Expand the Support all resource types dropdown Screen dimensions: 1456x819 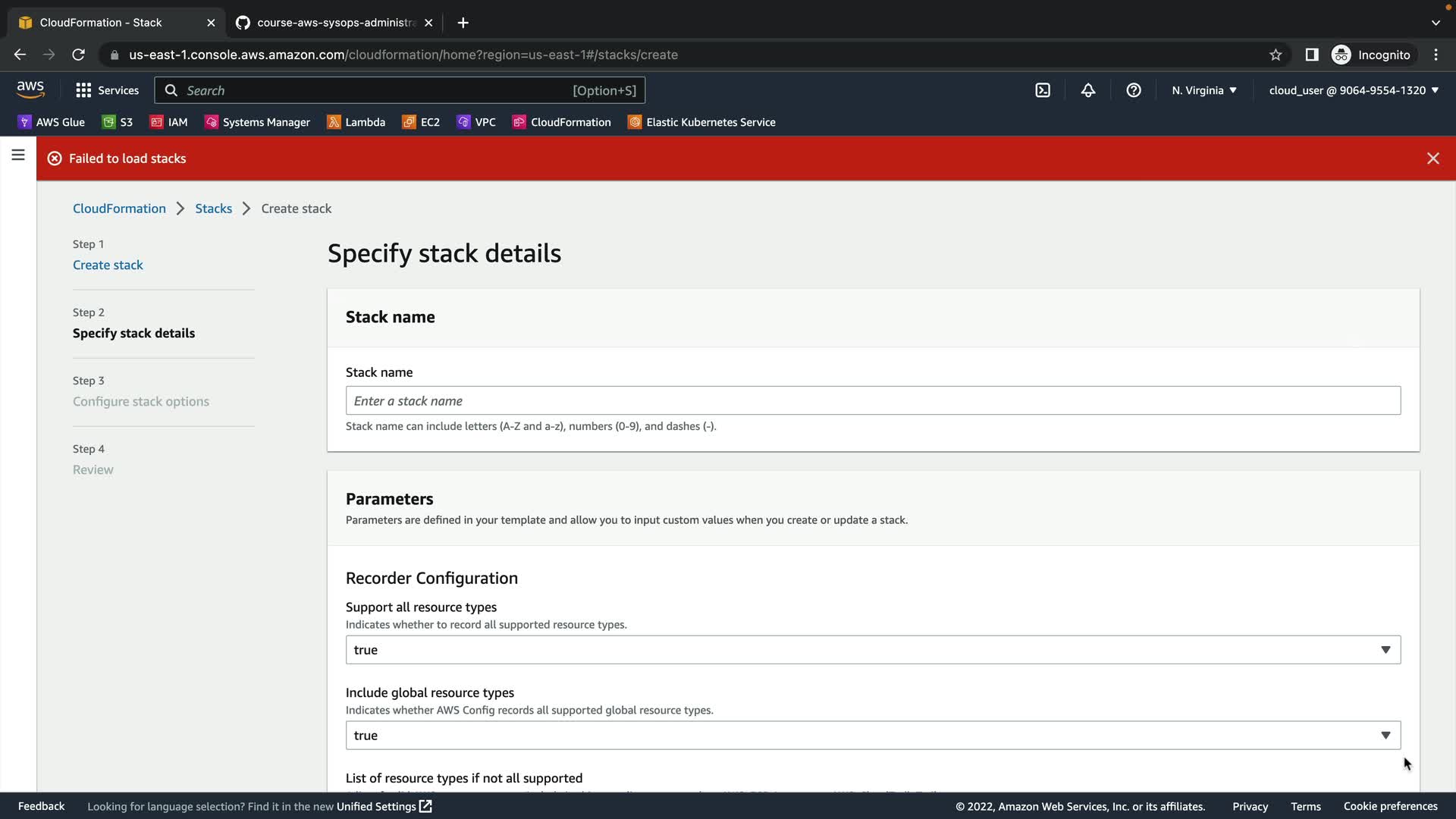point(873,650)
